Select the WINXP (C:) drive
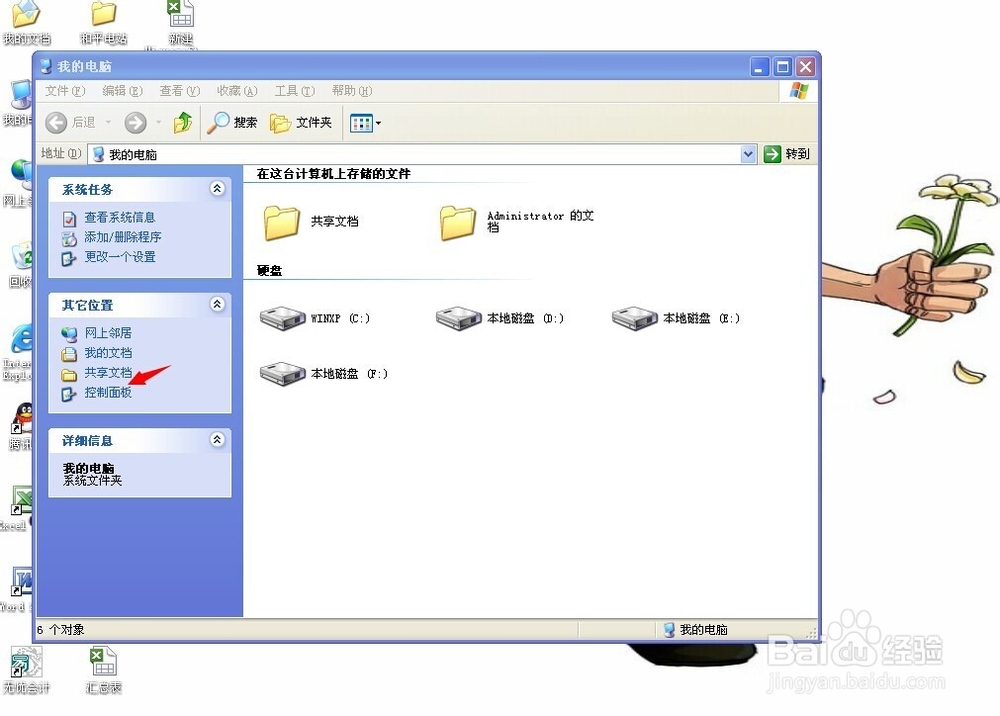 click(x=315, y=318)
